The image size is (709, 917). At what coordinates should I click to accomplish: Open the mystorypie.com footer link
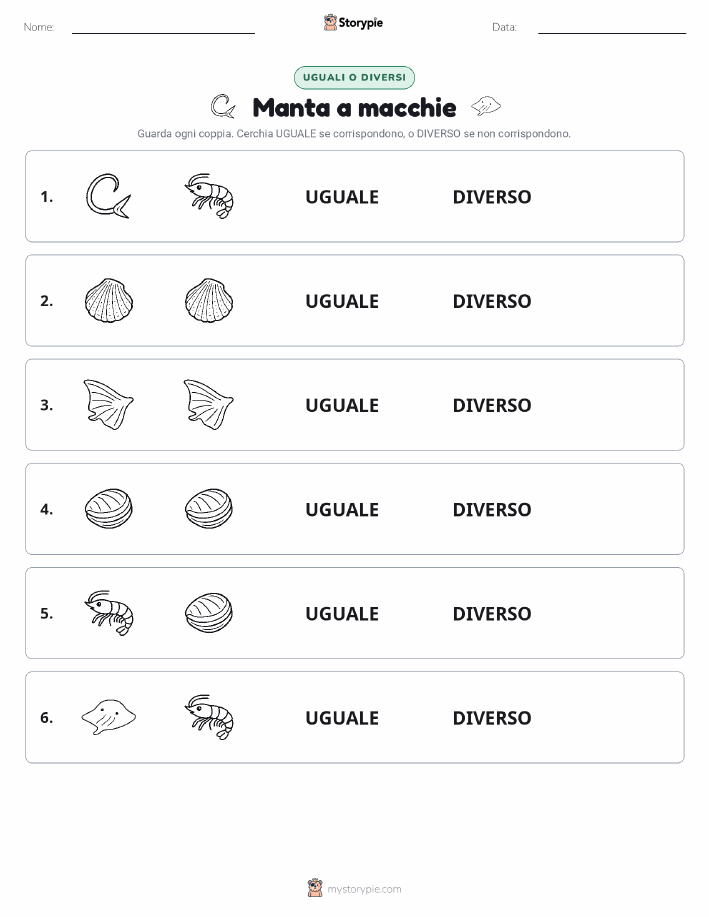tap(364, 889)
